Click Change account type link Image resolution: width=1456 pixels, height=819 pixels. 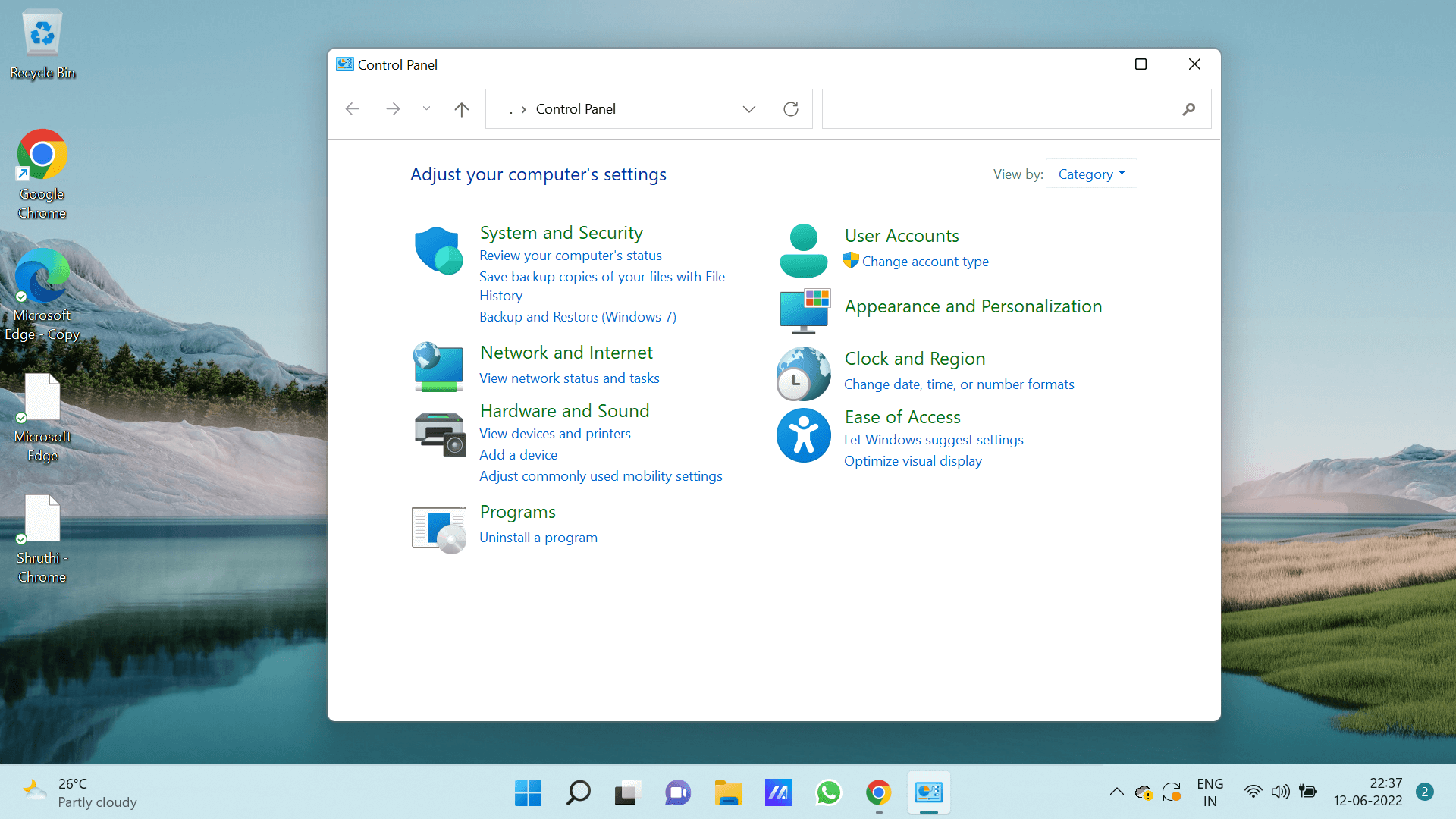(x=924, y=261)
